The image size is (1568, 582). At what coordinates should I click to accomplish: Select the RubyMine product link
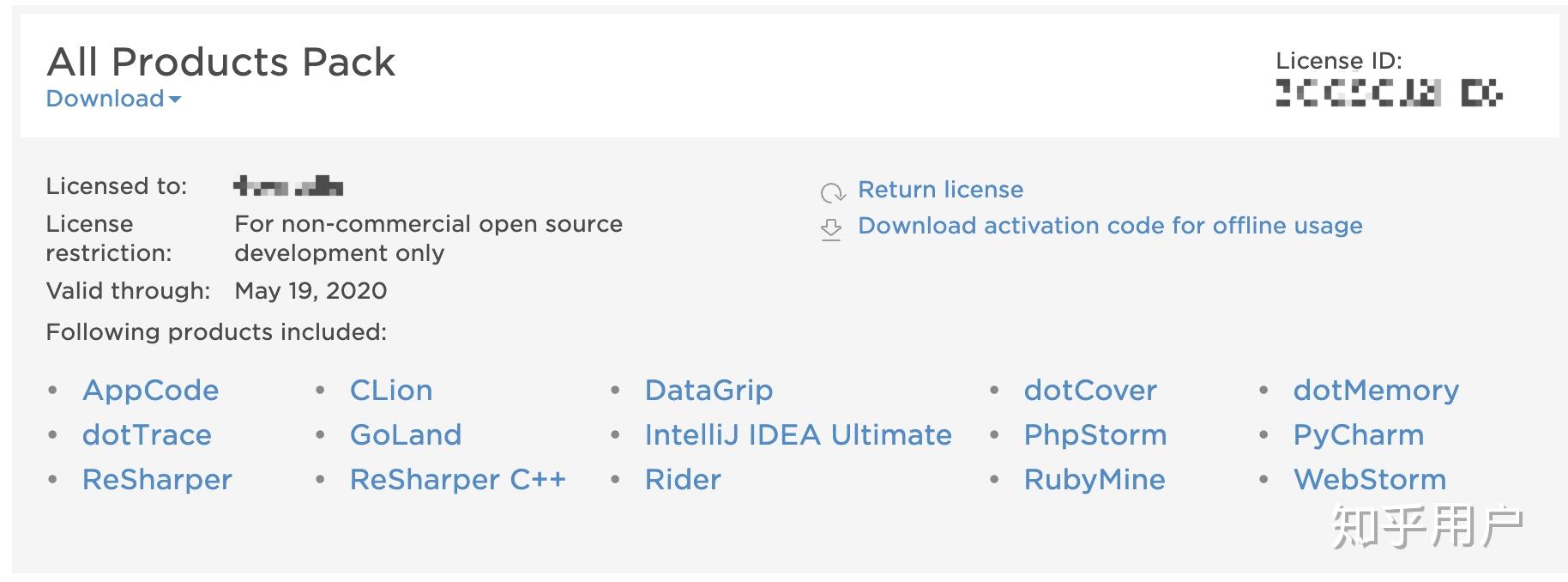coord(1095,480)
